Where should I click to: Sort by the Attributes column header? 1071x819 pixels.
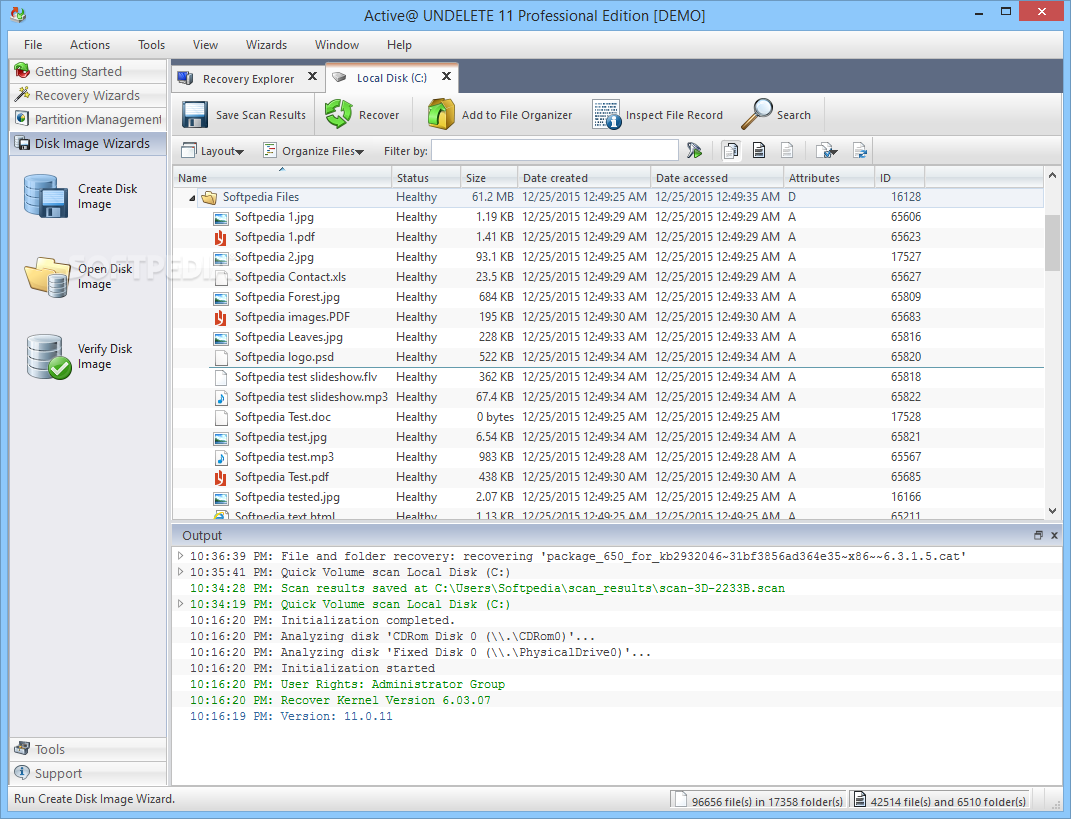tap(829, 178)
